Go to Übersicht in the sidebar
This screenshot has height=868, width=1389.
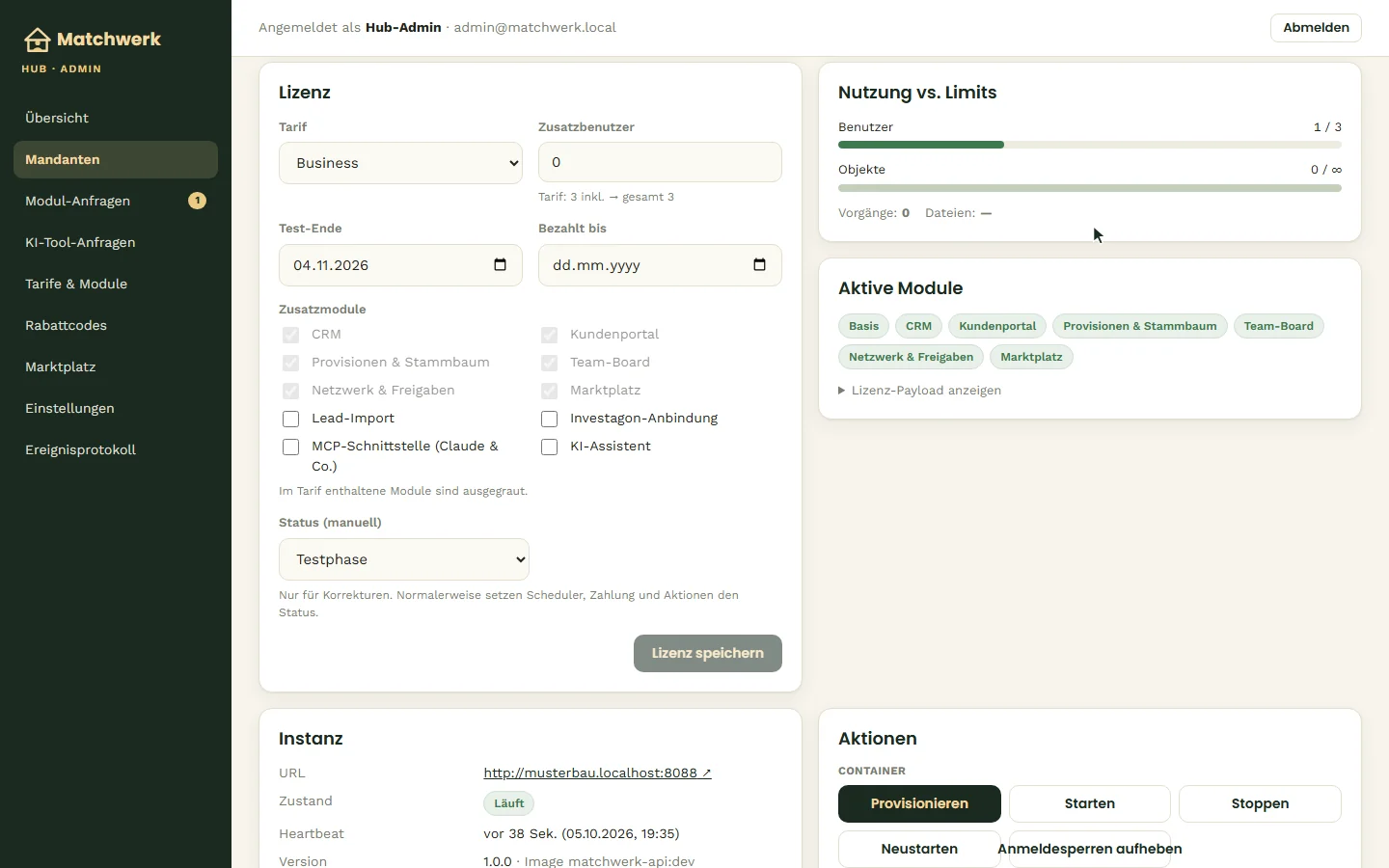click(x=116, y=118)
